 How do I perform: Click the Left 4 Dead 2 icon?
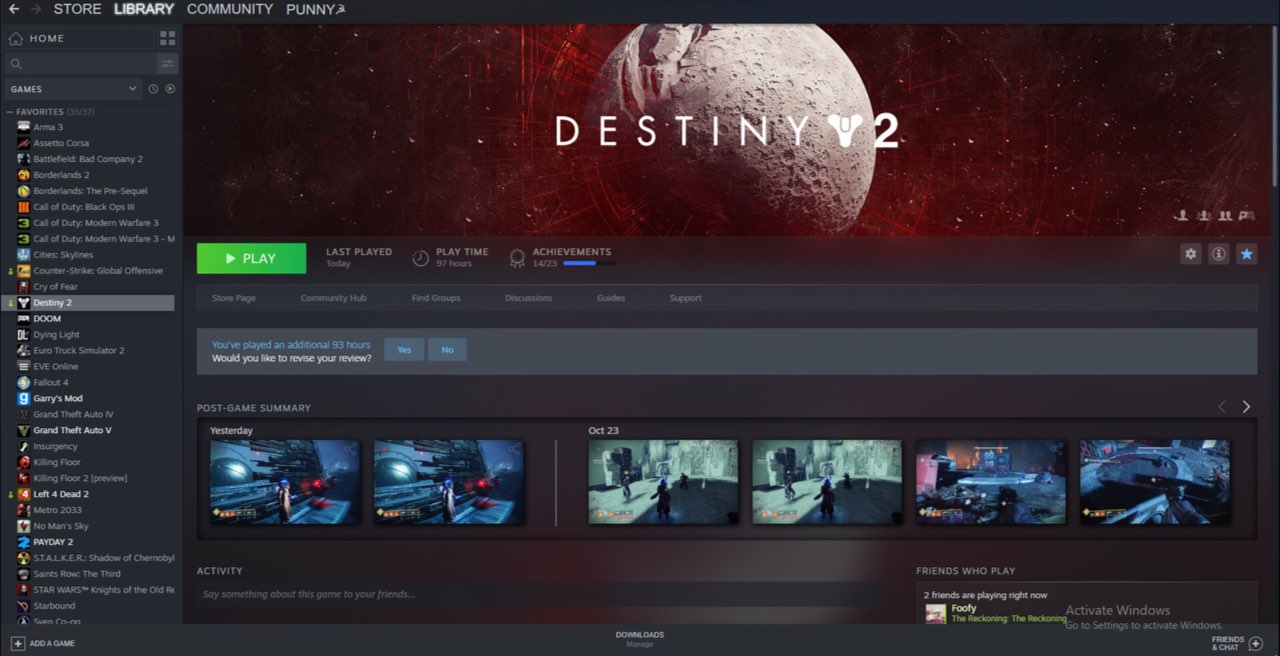tap(23, 494)
